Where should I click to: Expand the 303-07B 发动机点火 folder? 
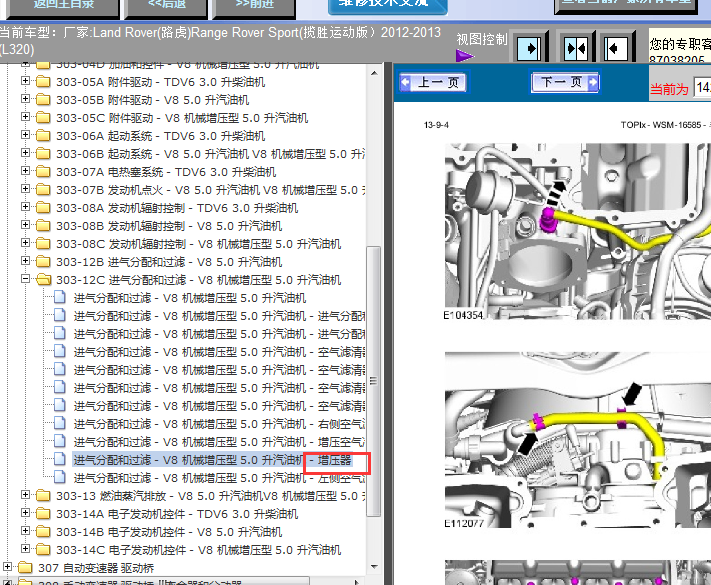[25, 189]
